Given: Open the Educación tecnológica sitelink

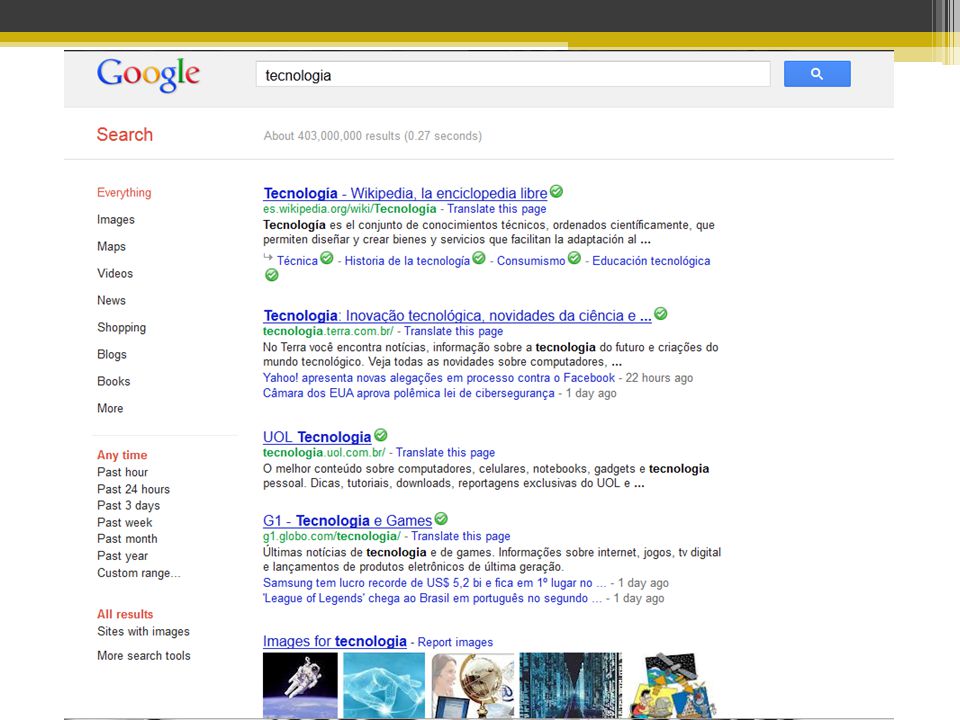Looking at the screenshot, I should tap(651, 261).
